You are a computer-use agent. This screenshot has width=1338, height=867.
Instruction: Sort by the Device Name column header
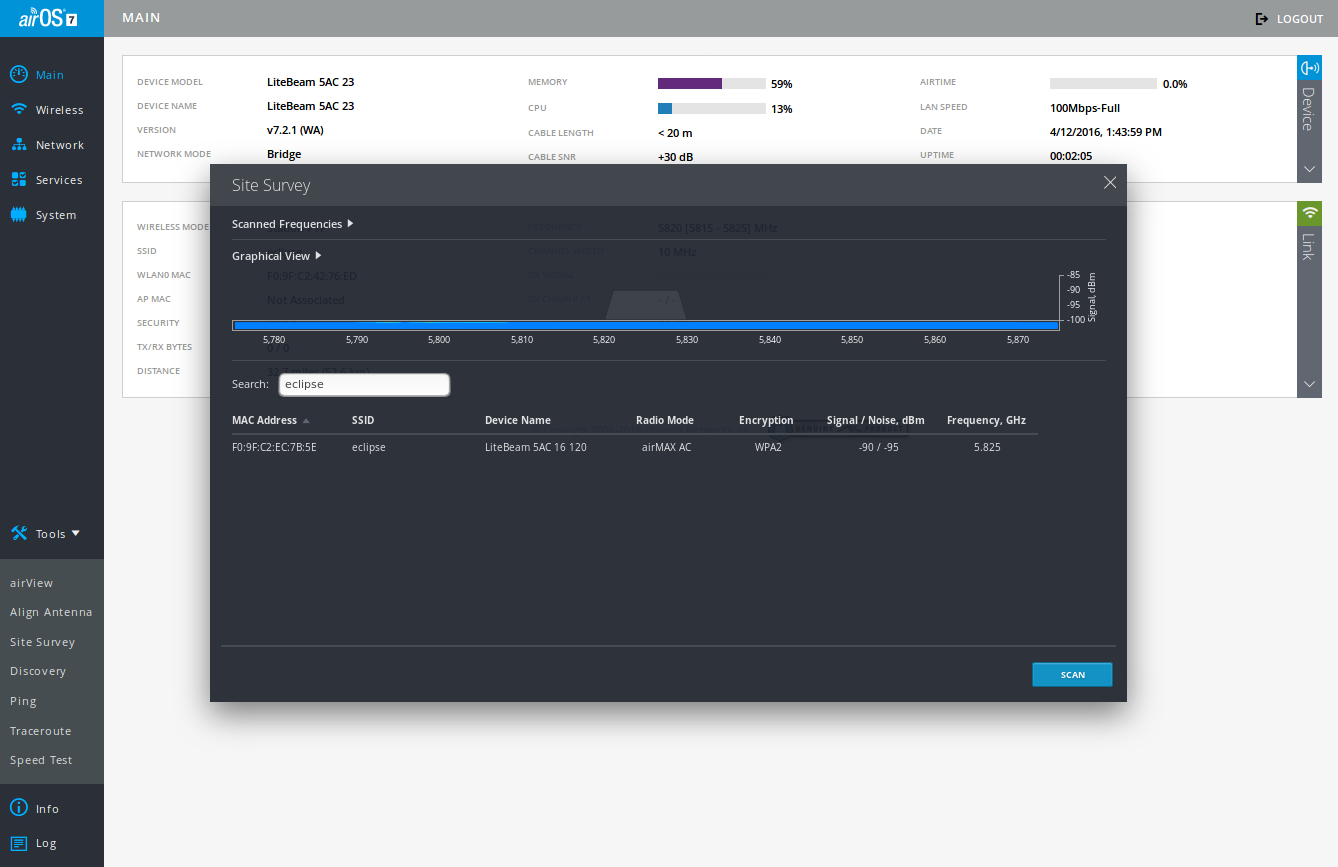(518, 420)
